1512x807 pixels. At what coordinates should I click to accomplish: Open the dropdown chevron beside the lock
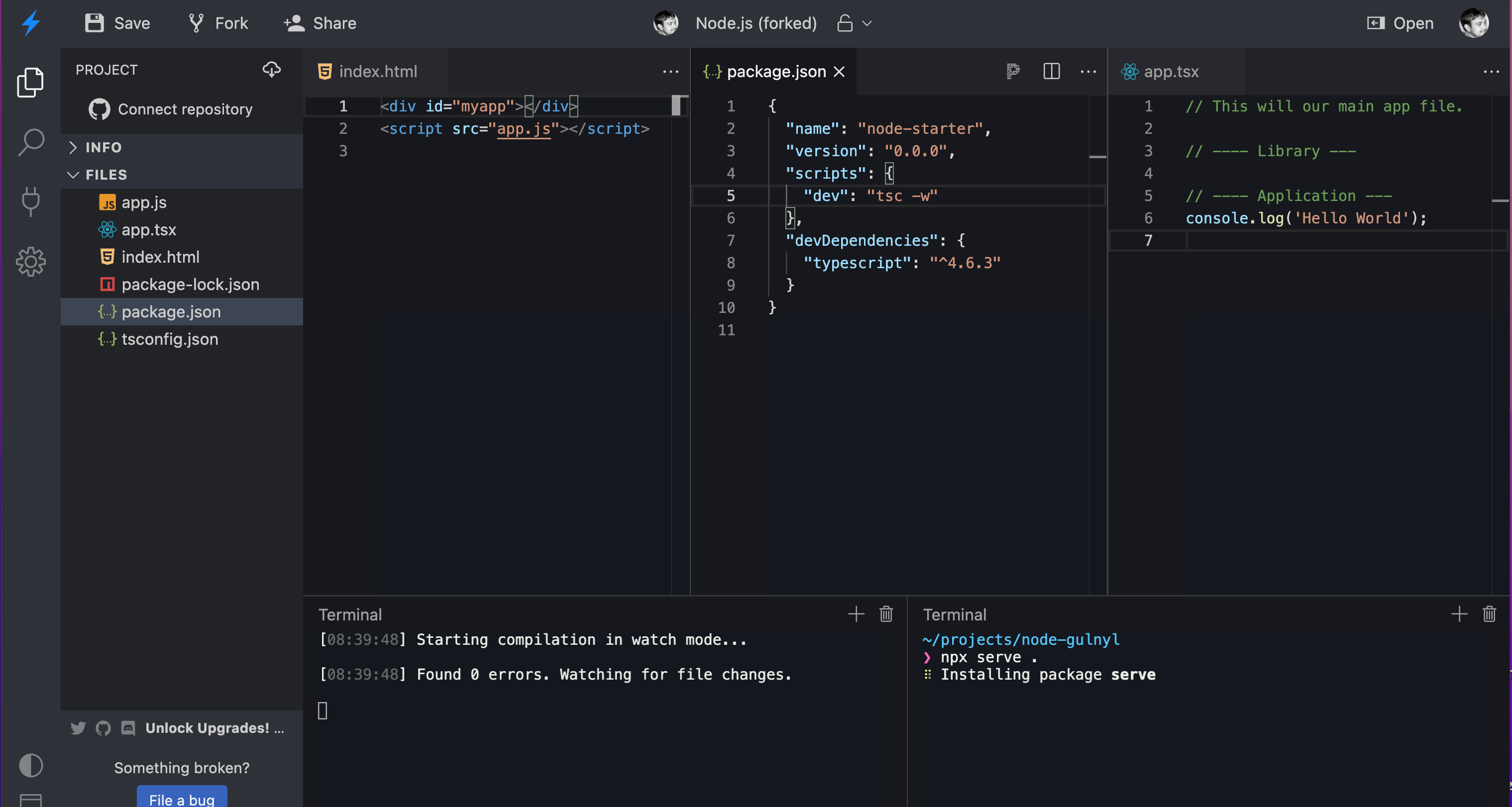click(x=867, y=23)
